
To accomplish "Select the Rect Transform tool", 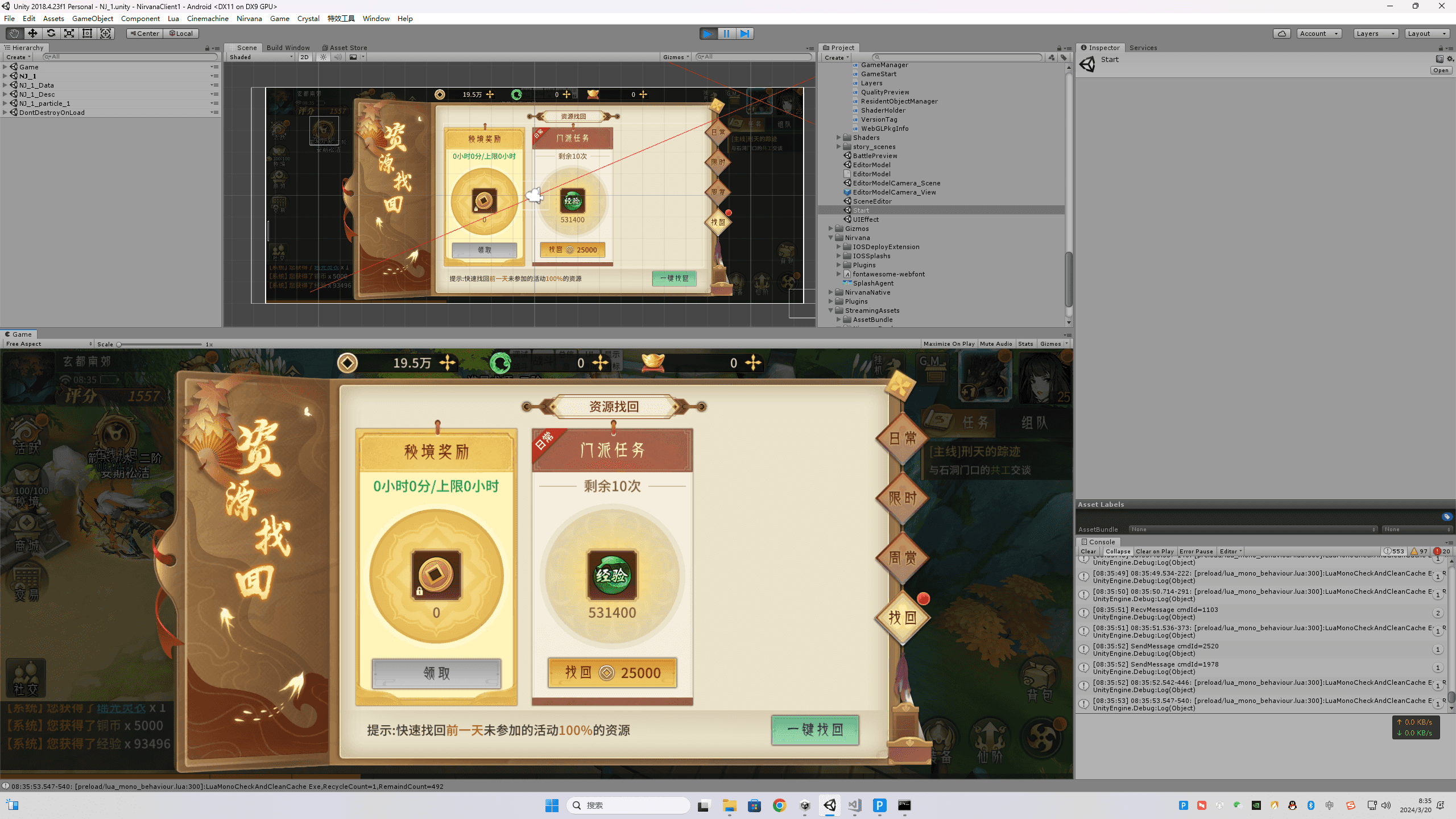I will point(87,34).
